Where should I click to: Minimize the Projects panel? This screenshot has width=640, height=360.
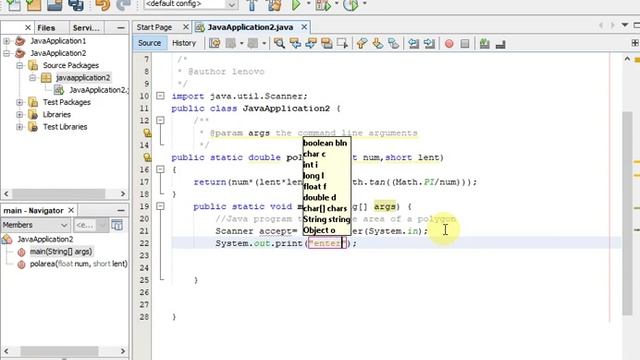coord(121,28)
